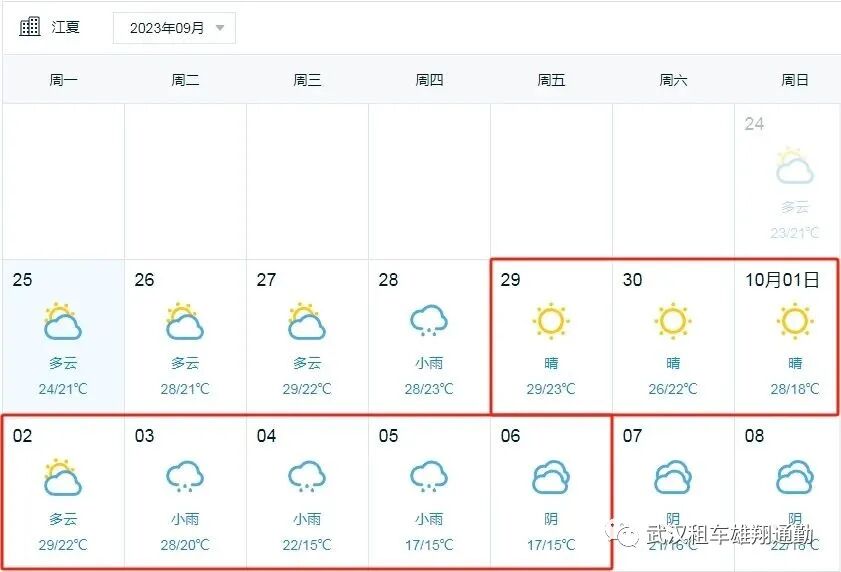Image resolution: width=841 pixels, height=572 pixels.
Task: Select date number 05
Action: click(388, 435)
